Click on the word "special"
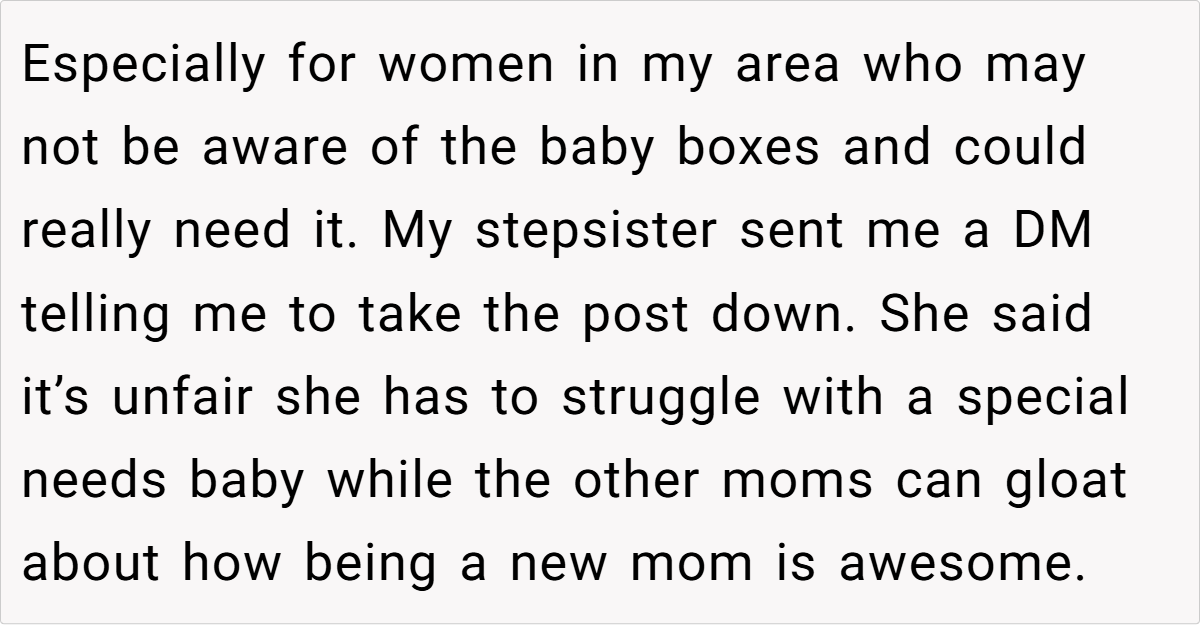This screenshot has width=1200, height=625. tap(1042, 398)
